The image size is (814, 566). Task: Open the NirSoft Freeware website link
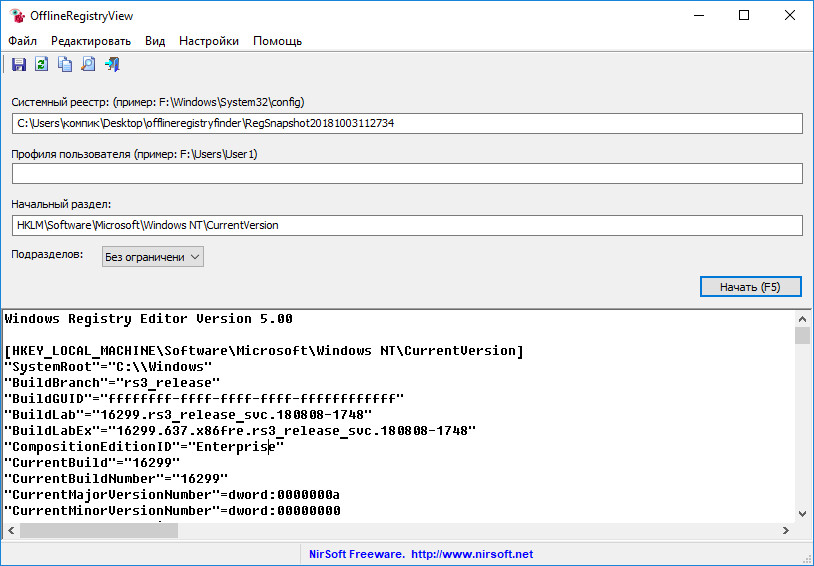coord(421,554)
